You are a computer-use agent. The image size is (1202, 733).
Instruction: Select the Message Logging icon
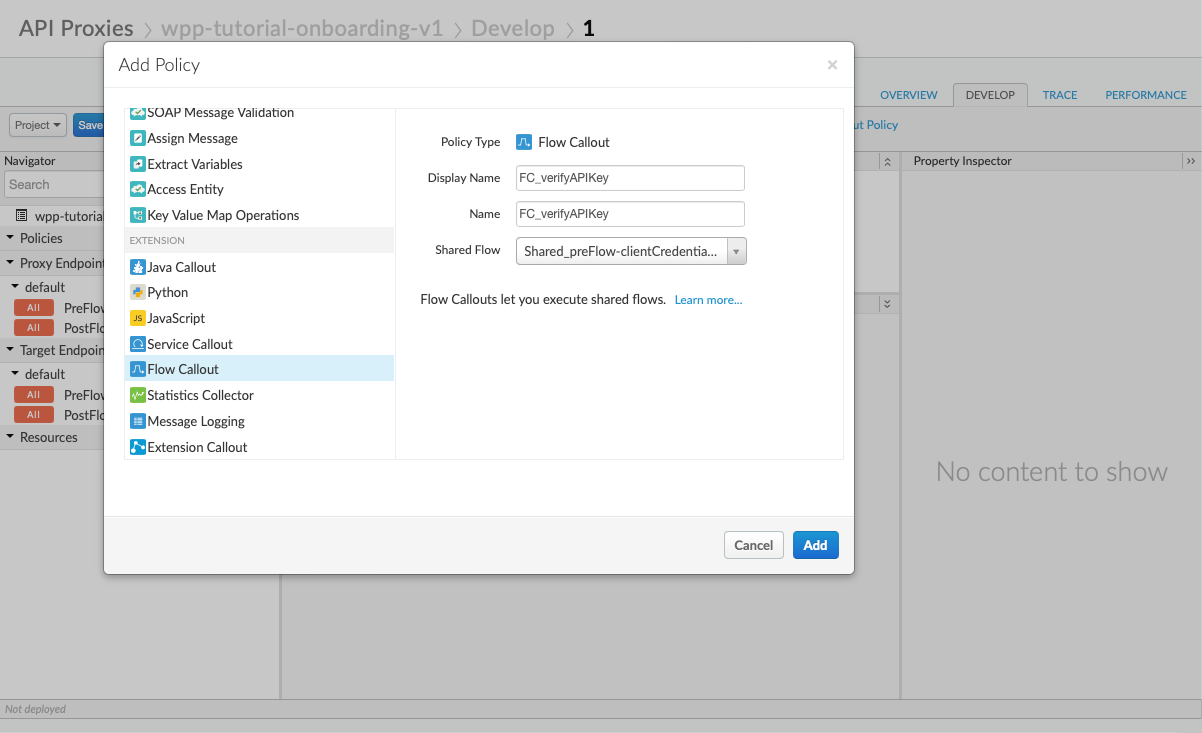[x=138, y=422]
